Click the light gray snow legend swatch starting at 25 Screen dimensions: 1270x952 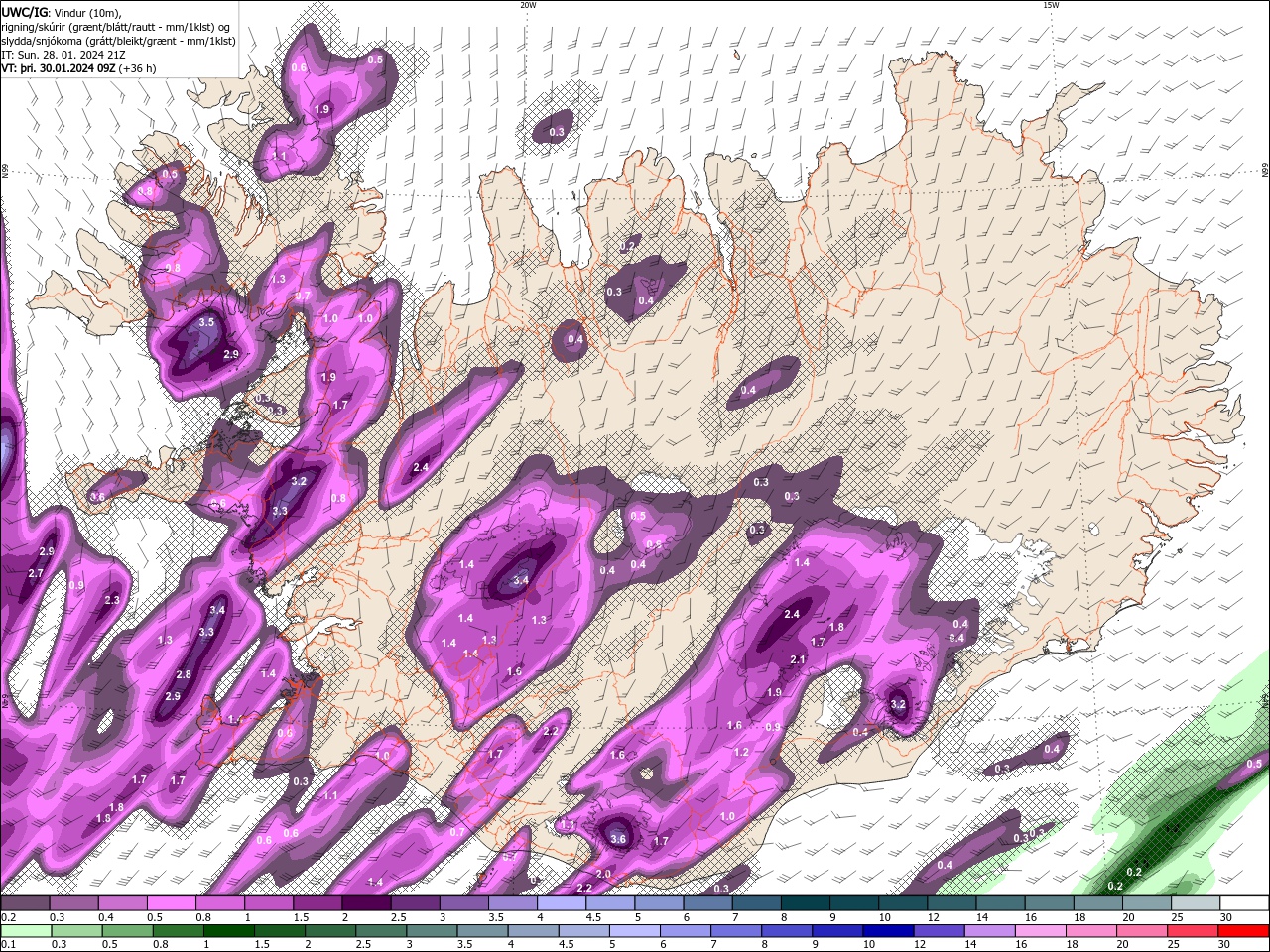click(x=1195, y=903)
